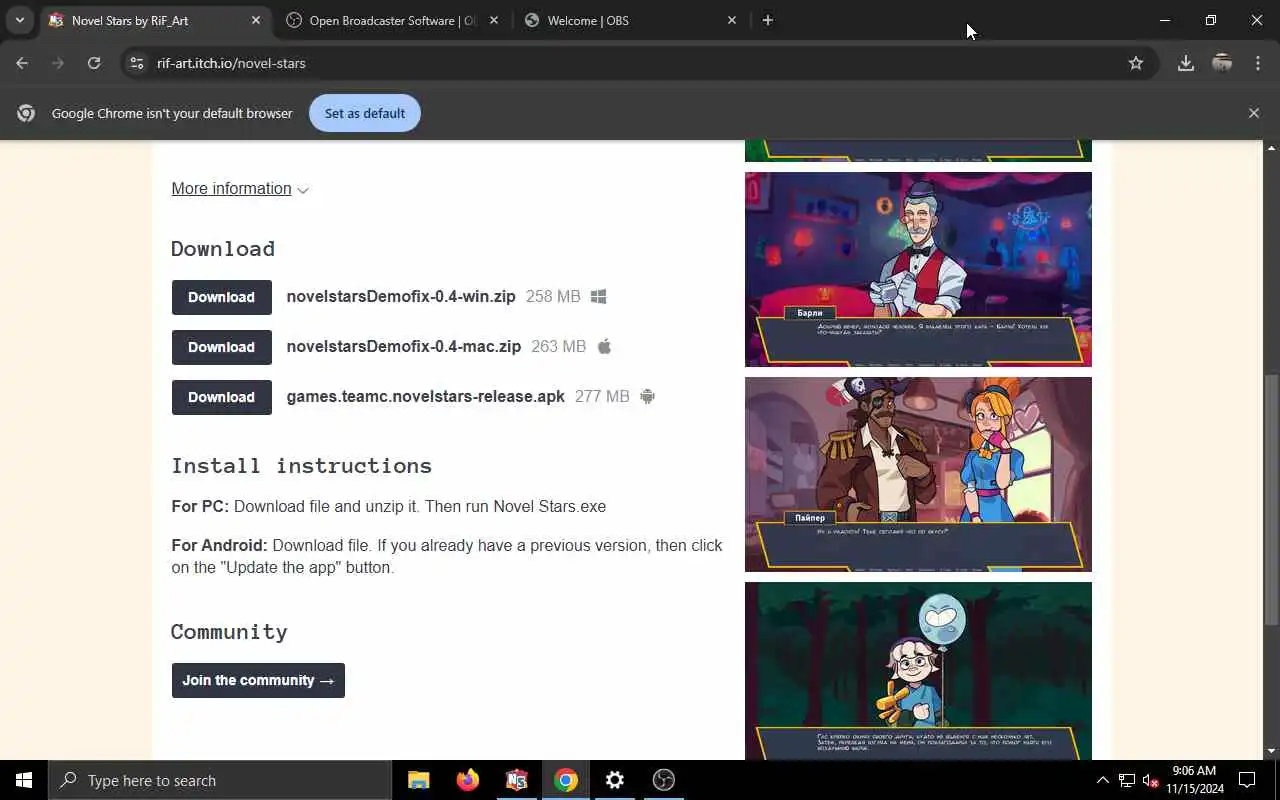Switch to the Welcome | OBS tab
The width and height of the screenshot is (1280, 800).
[x=631, y=20]
